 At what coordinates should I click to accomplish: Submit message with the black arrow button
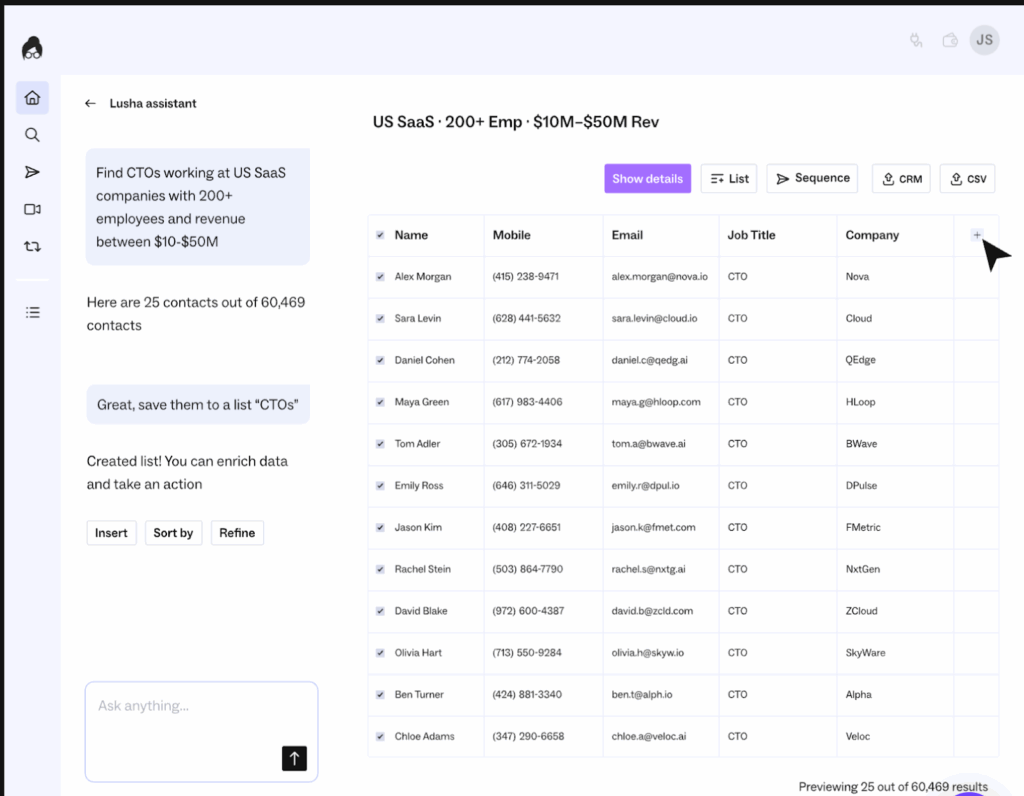pyautogui.click(x=294, y=758)
